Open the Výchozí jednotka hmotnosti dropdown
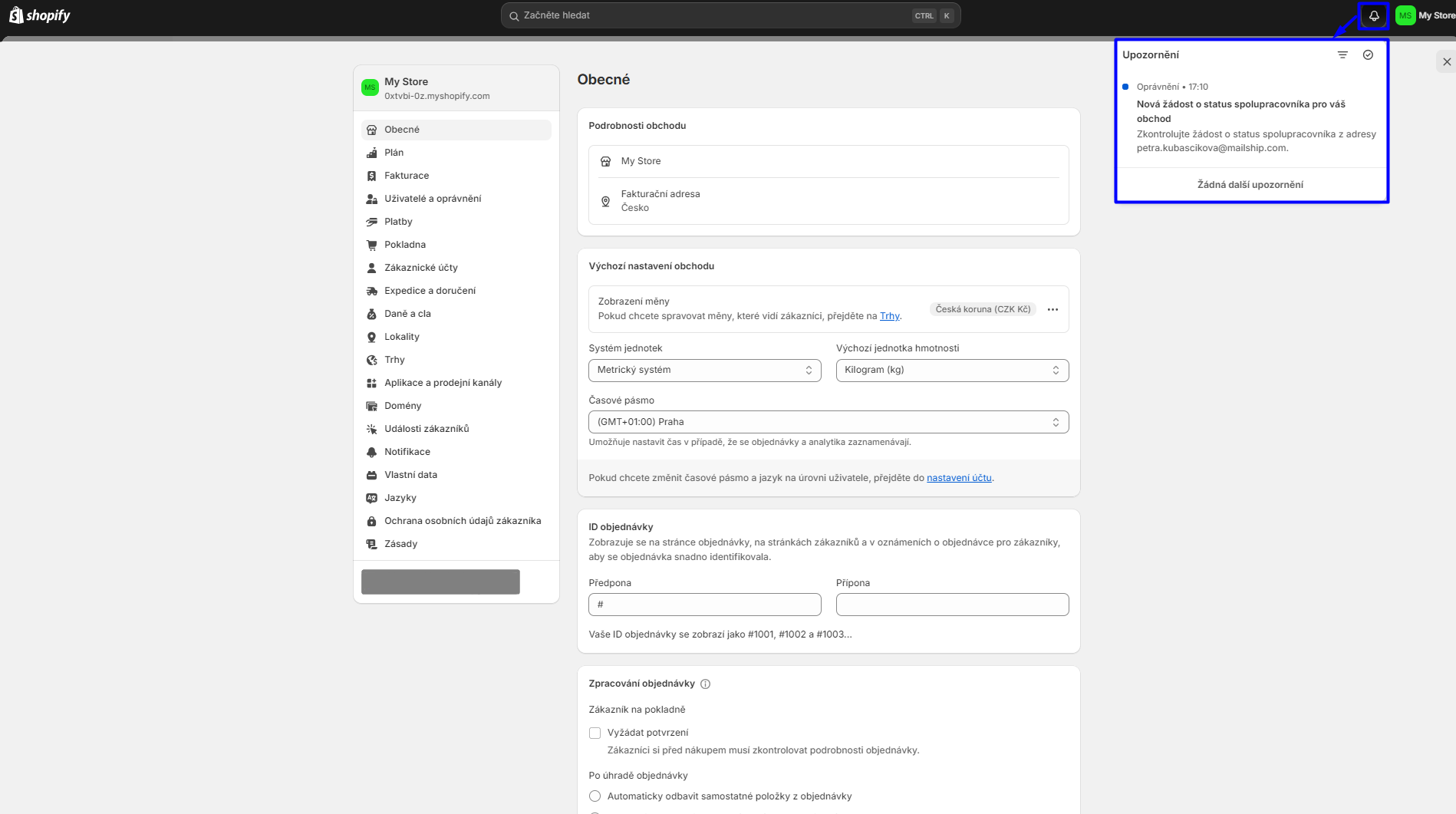The height and width of the screenshot is (814, 1456). click(952, 370)
